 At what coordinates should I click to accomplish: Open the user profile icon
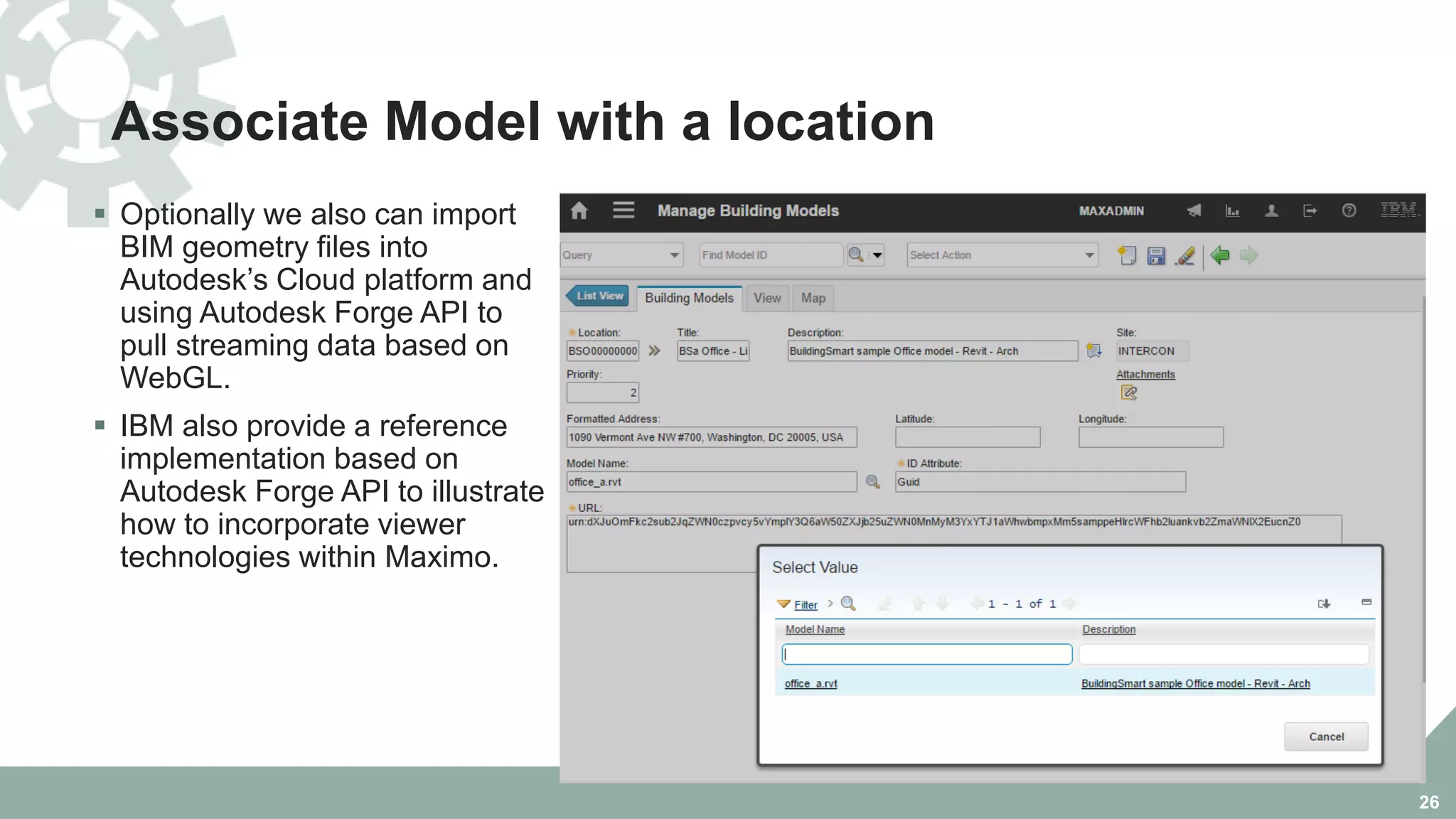1271,210
